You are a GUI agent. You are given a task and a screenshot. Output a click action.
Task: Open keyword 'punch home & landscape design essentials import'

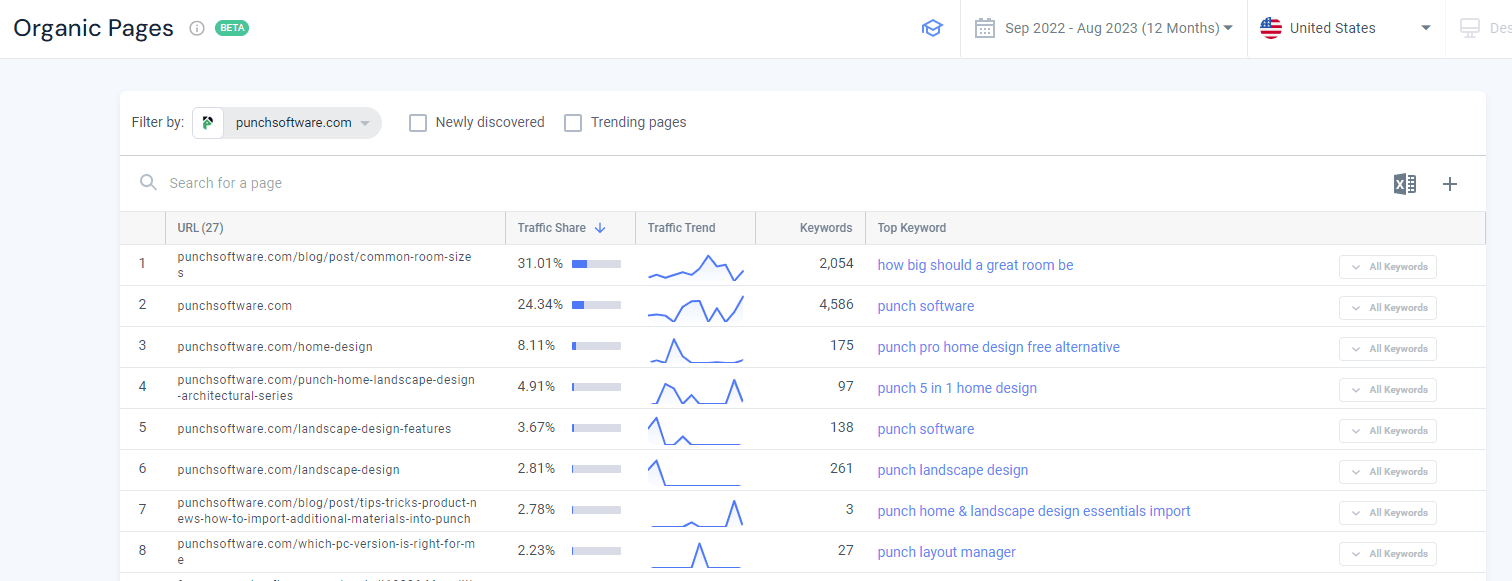(1034, 511)
